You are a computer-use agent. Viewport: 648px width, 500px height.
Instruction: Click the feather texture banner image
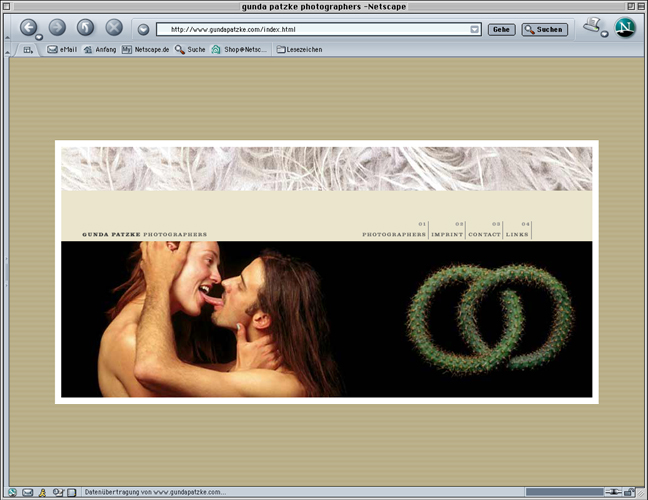(x=326, y=169)
